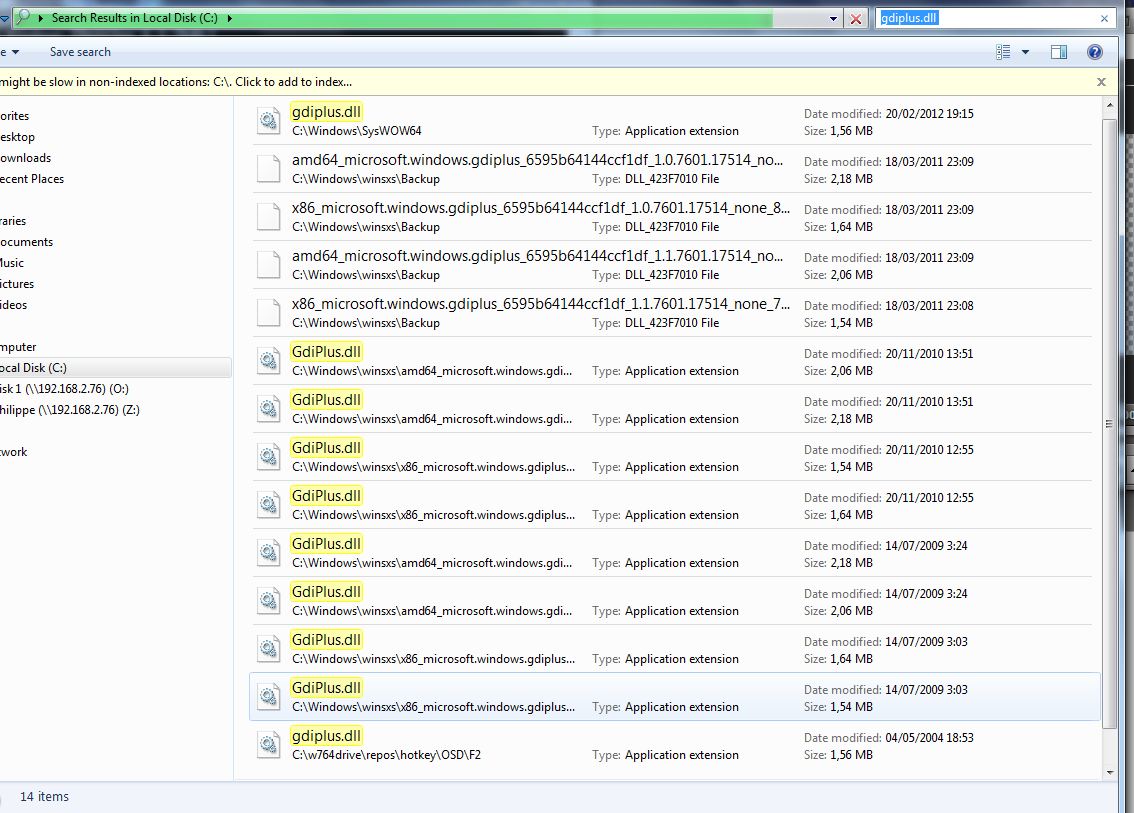Open the views dropdown arrow

(1026, 52)
